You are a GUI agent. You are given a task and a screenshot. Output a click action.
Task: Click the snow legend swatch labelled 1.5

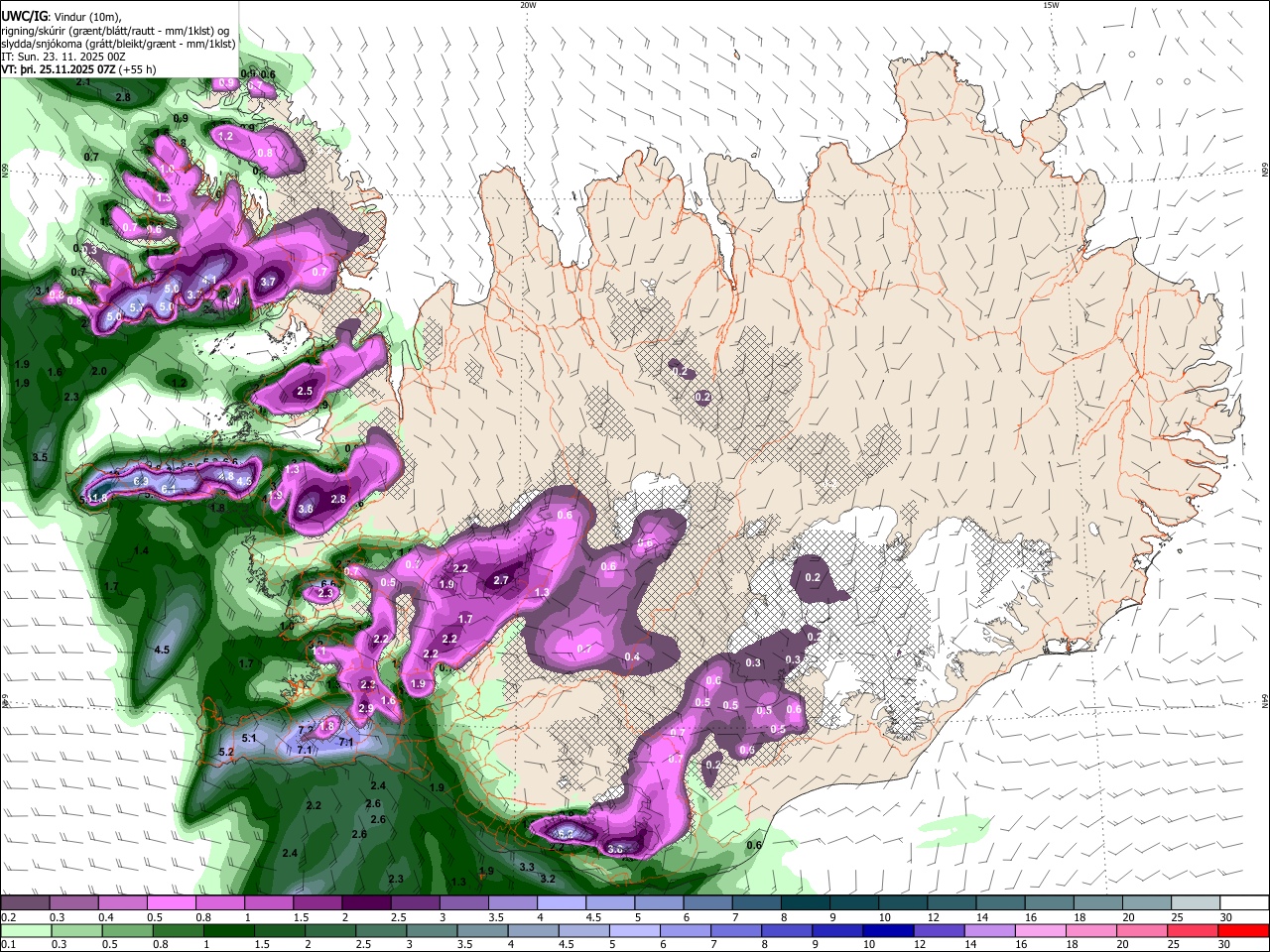[317, 902]
